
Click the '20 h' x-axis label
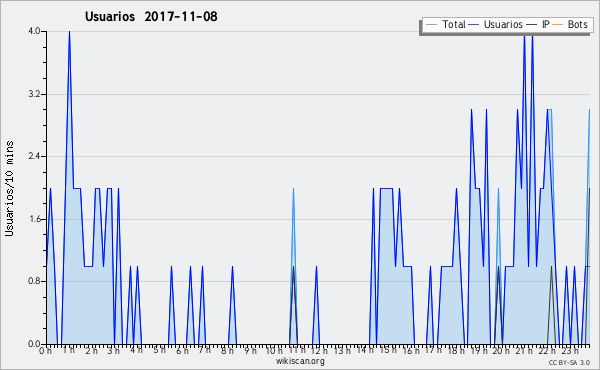pos(501,350)
